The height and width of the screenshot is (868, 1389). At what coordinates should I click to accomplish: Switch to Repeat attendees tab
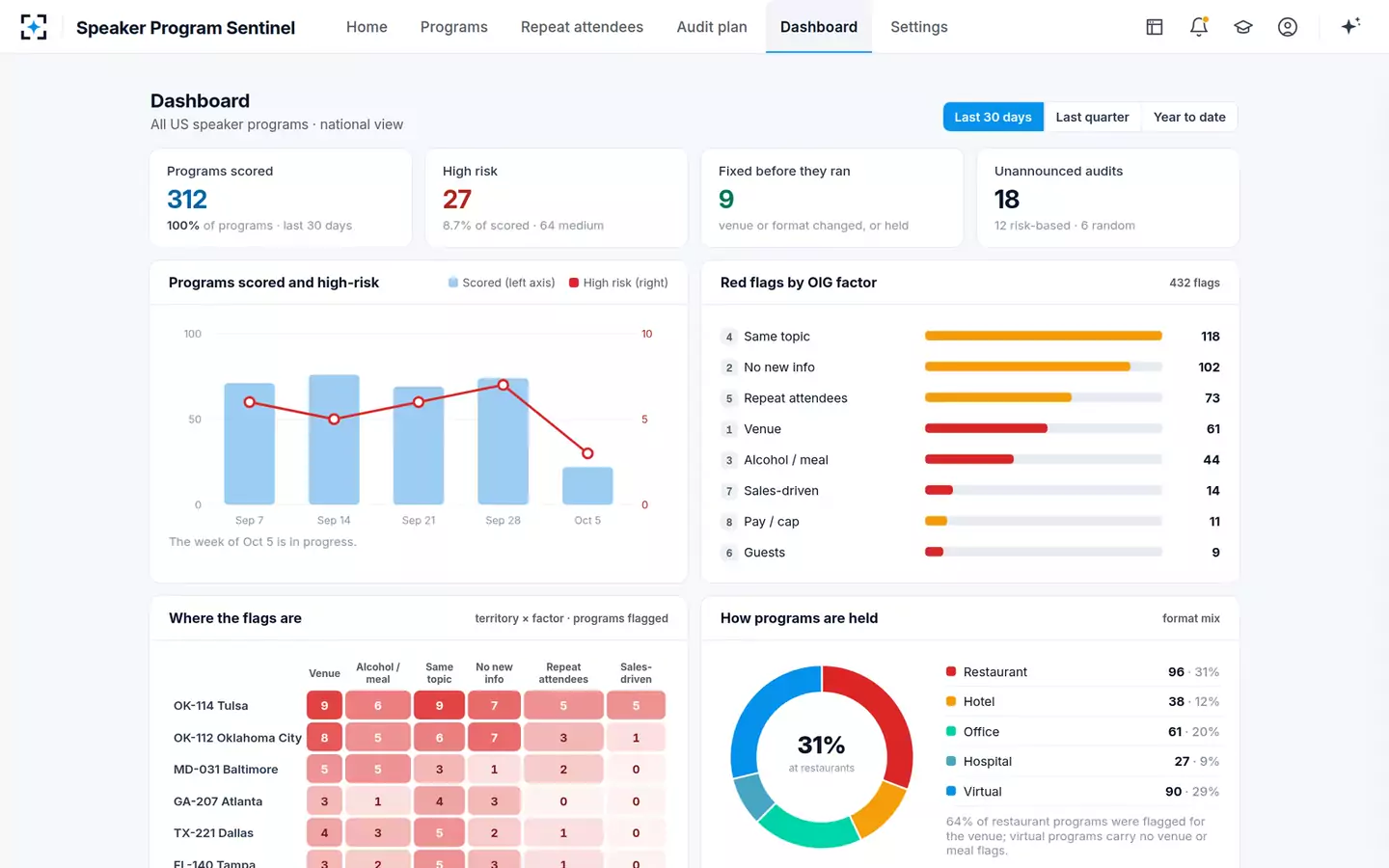click(582, 27)
